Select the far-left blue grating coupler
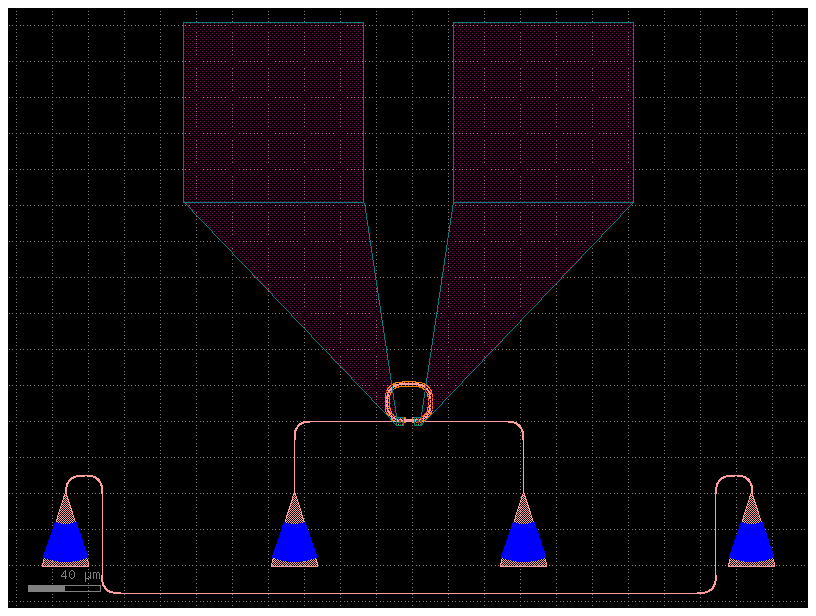Screen dimensions: 816x616 [x=65, y=541]
